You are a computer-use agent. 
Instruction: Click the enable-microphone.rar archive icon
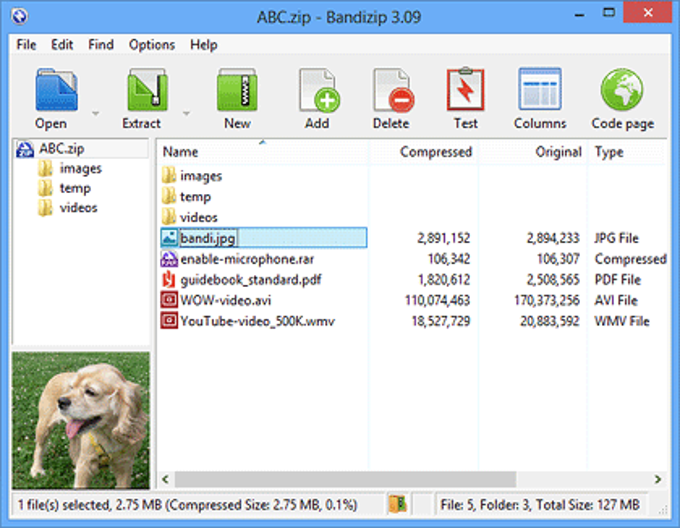point(169,259)
